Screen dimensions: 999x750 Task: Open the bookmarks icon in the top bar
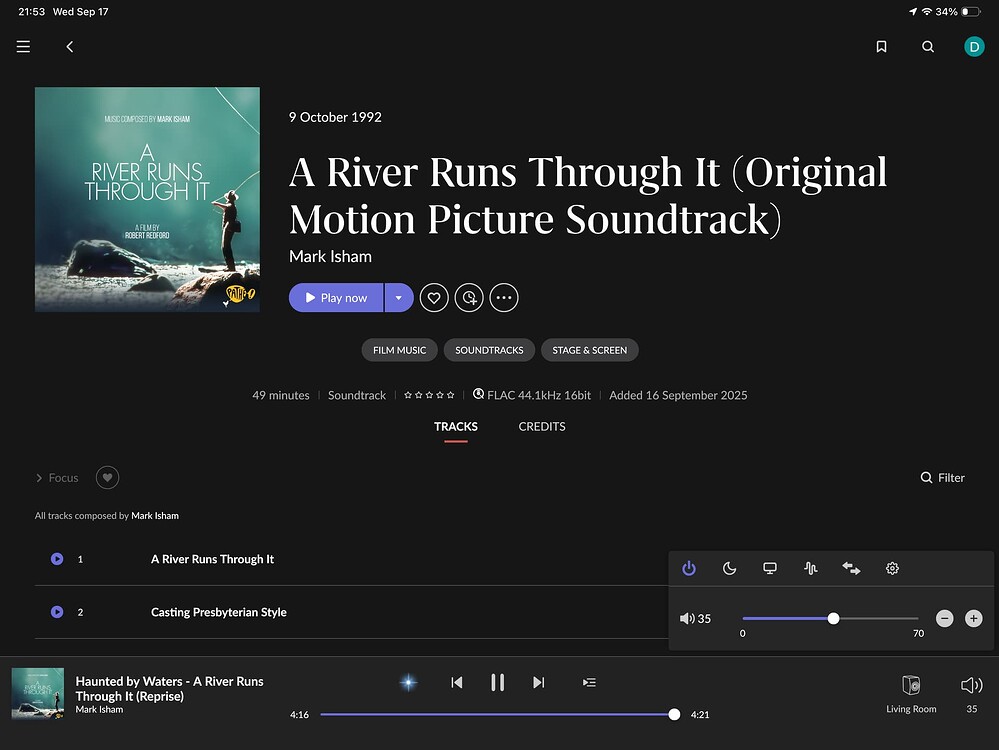tap(881, 47)
